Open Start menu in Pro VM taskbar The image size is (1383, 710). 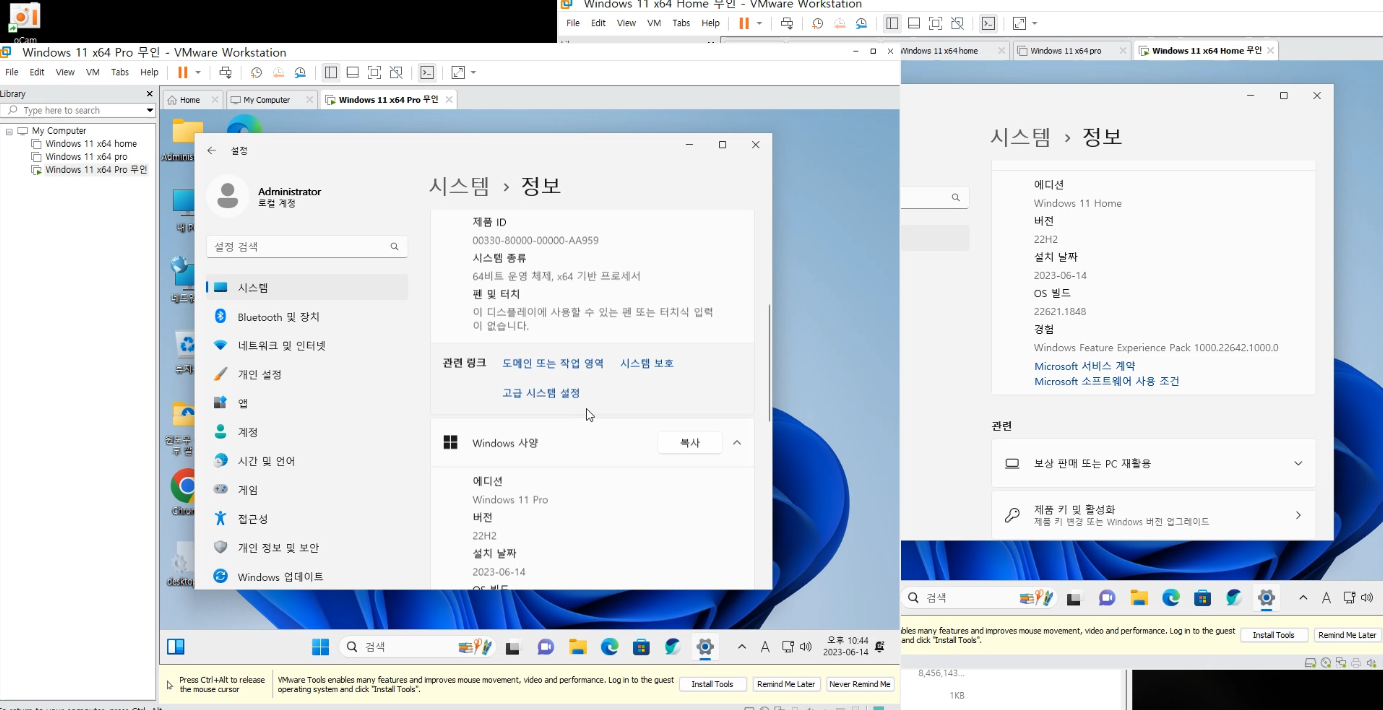click(320, 647)
